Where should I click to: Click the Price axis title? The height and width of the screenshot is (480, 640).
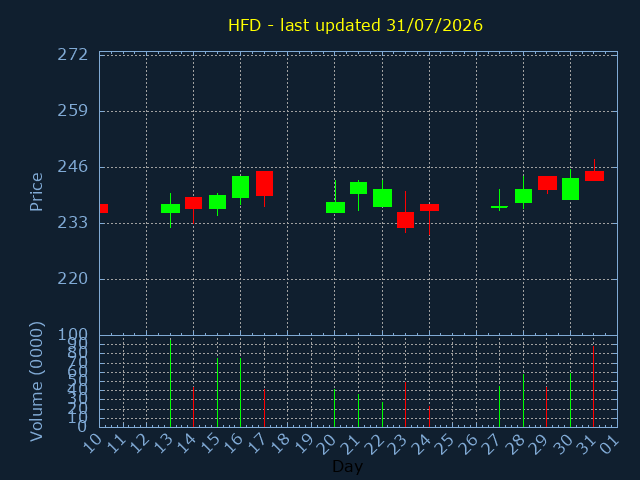point(36,192)
